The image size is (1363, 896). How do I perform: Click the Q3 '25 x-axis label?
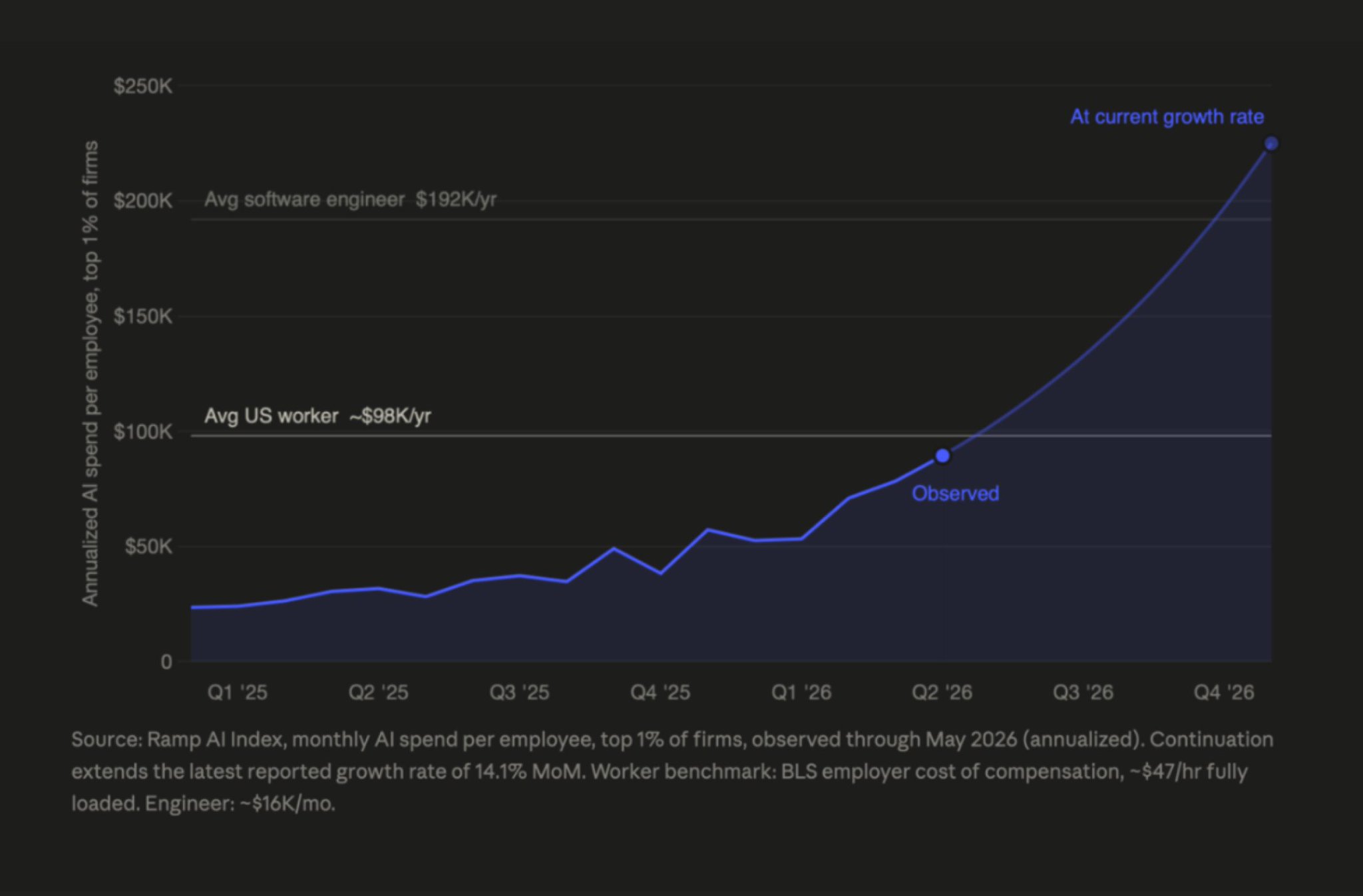click(519, 692)
